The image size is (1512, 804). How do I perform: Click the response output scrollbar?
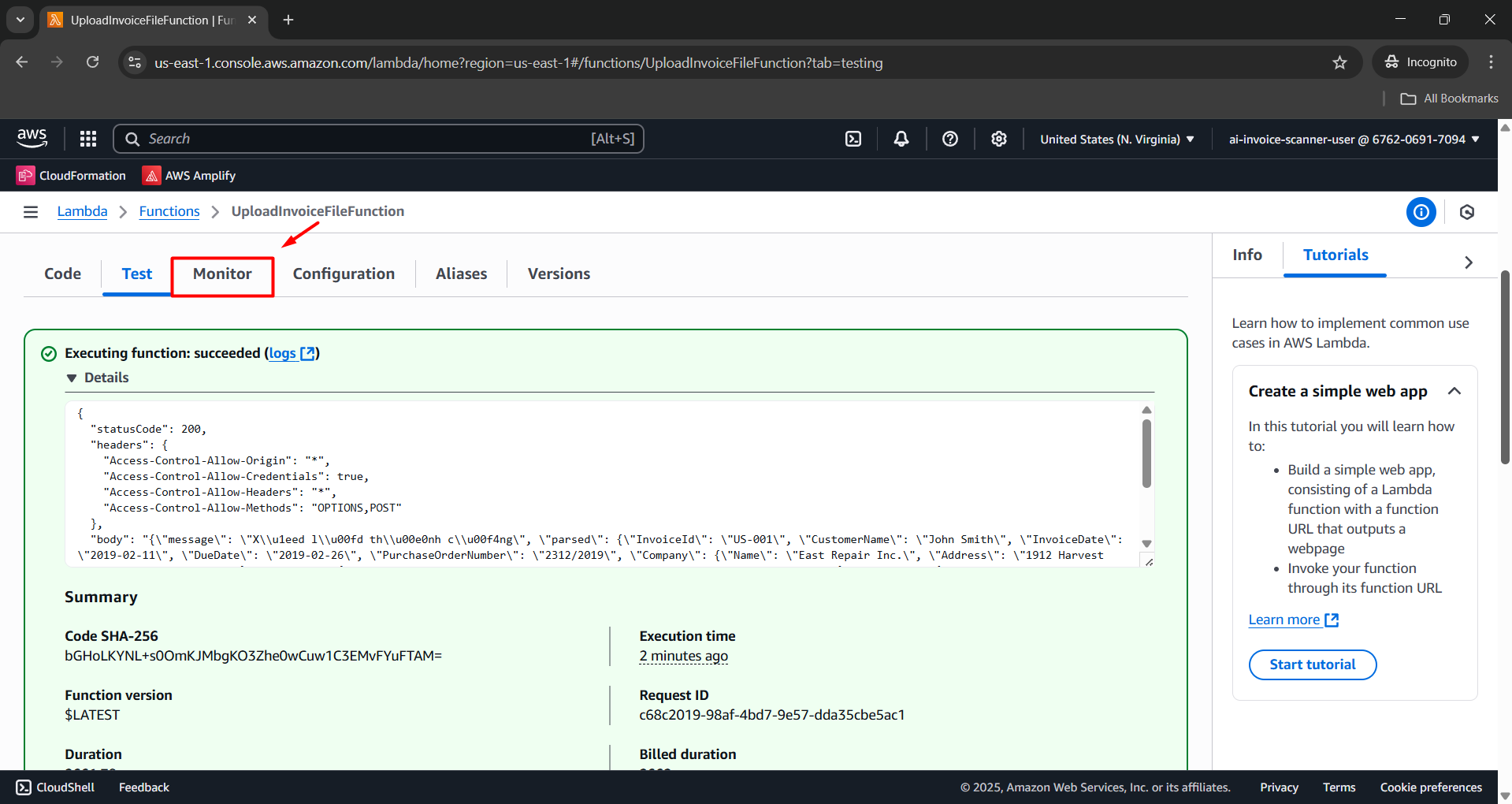(x=1146, y=453)
